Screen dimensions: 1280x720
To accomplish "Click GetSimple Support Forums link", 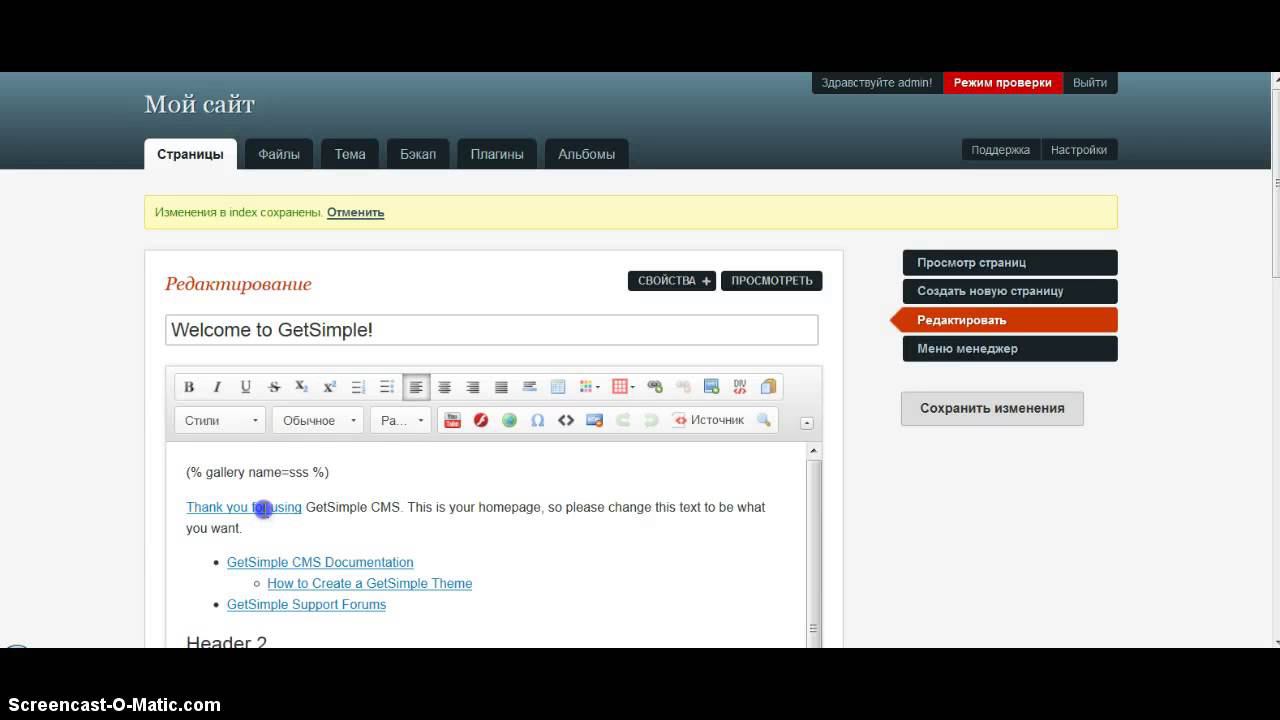I will pyautogui.click(x=306, y=605).
